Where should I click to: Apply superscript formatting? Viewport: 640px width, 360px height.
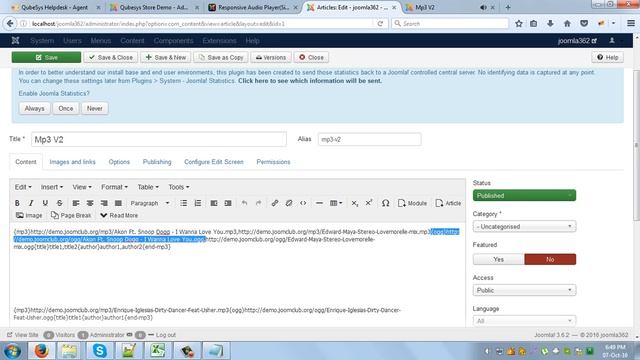369,203
